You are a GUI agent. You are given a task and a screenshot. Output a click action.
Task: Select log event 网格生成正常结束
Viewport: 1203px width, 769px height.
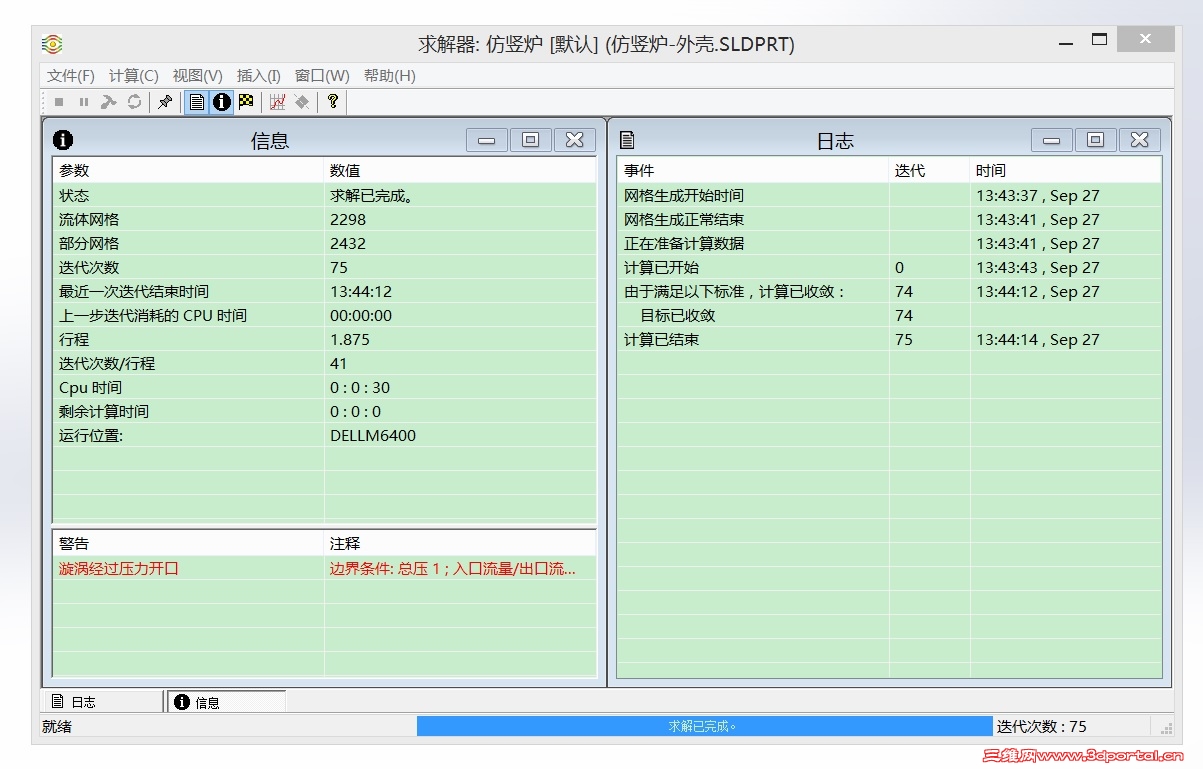click(x=889, y=220)
